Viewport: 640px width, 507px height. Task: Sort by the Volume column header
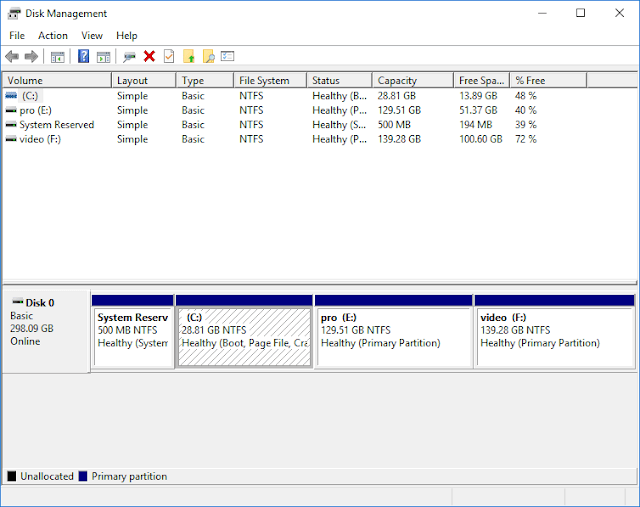57,80
